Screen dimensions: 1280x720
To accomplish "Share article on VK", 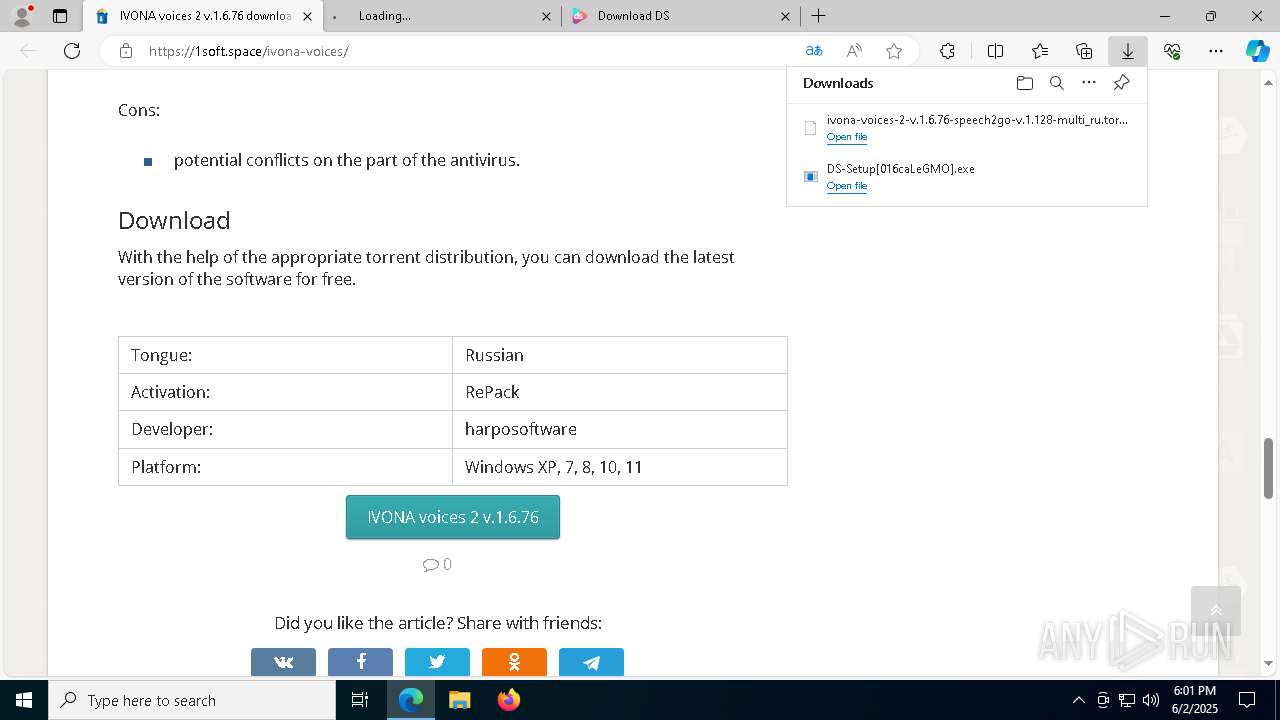I will (x=283, y=662).
